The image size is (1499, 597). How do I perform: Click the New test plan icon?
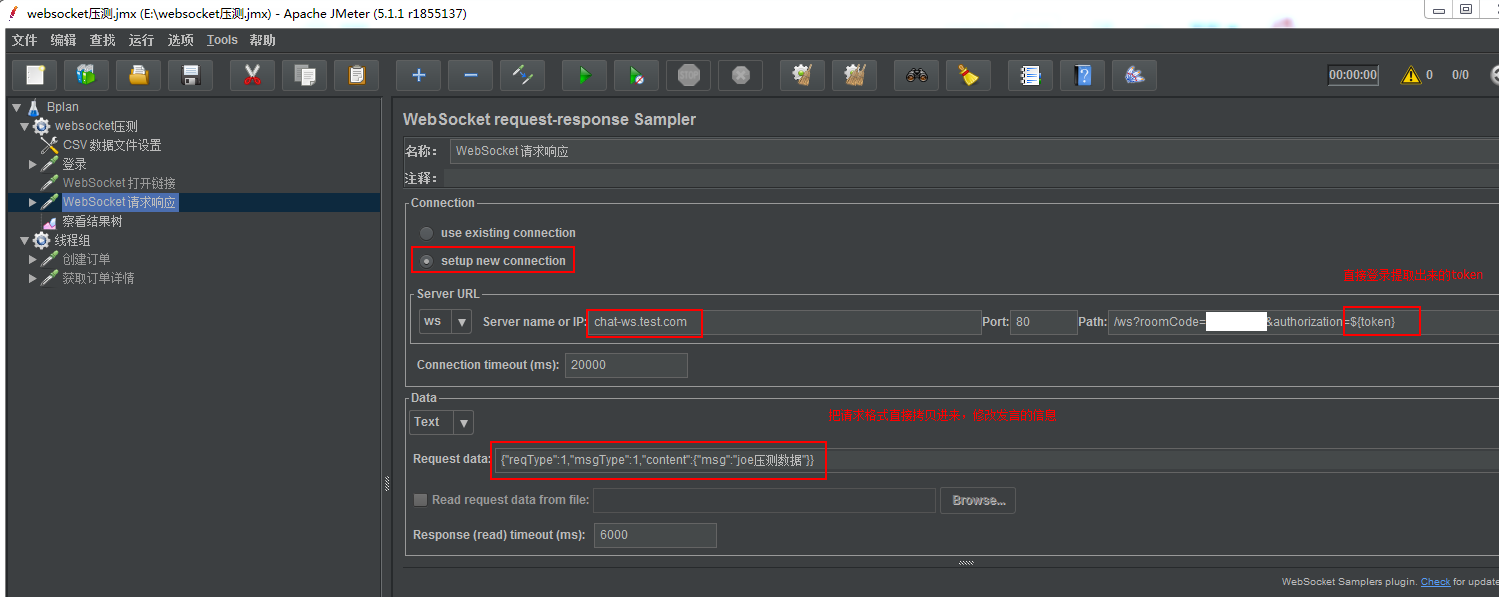[x=35, y=75]
